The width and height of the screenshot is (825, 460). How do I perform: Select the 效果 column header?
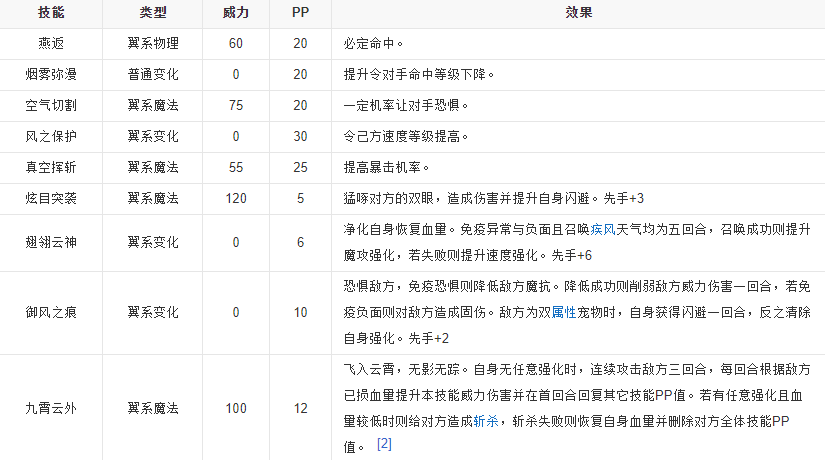pos(579,13)
